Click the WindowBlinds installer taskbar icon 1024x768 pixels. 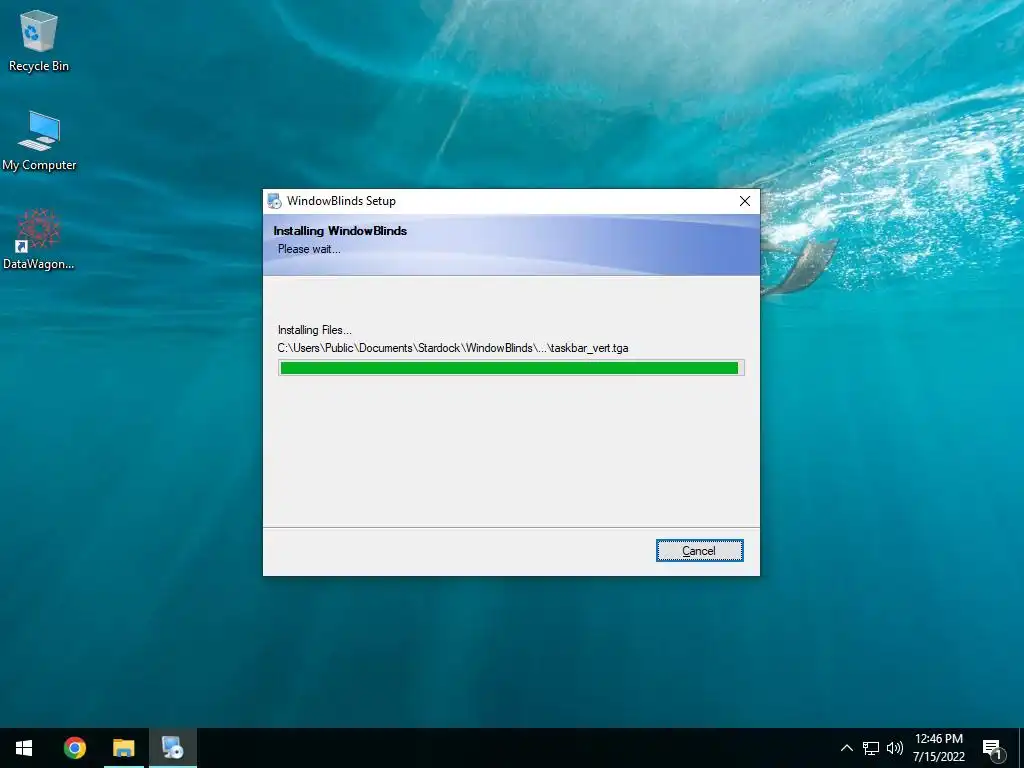[173, 748]
